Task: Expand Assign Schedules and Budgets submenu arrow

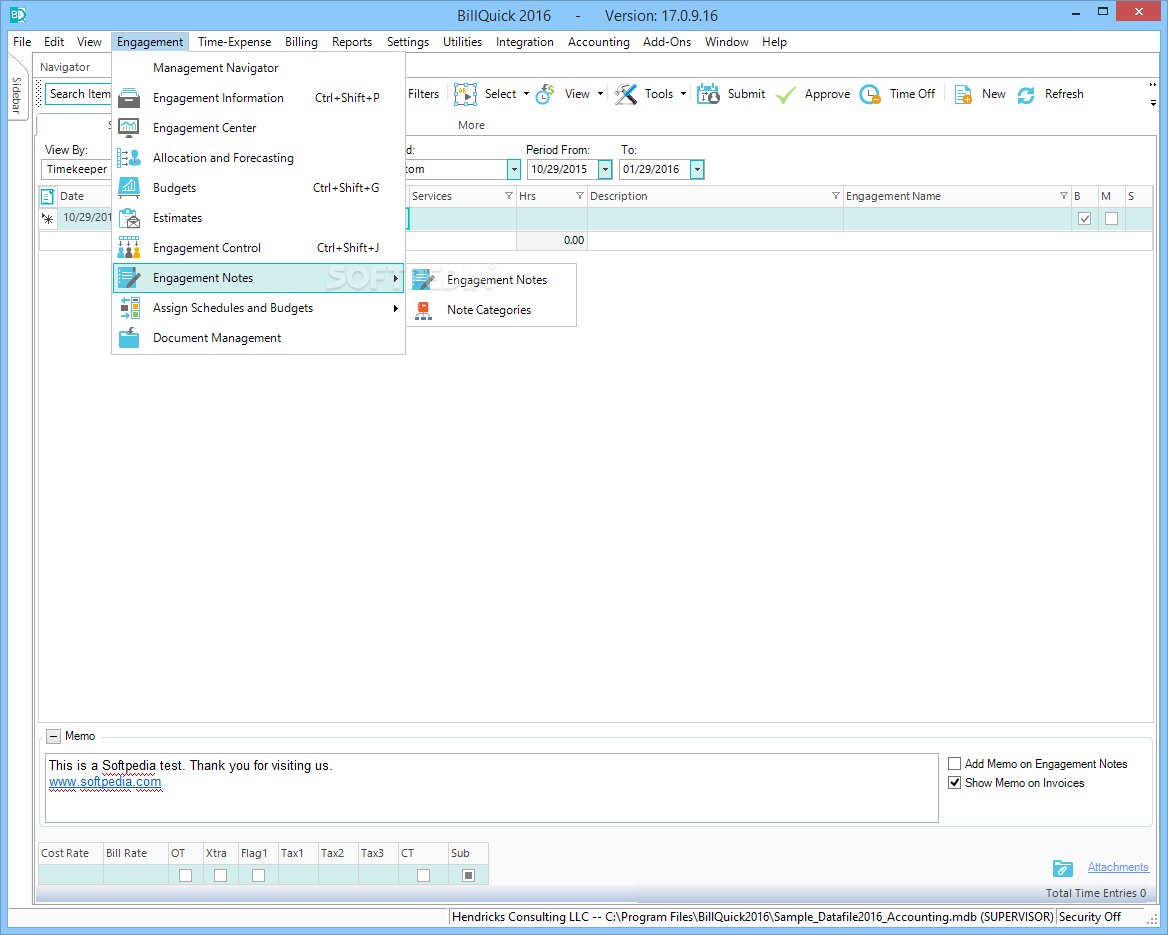Action: click(396, 308)
